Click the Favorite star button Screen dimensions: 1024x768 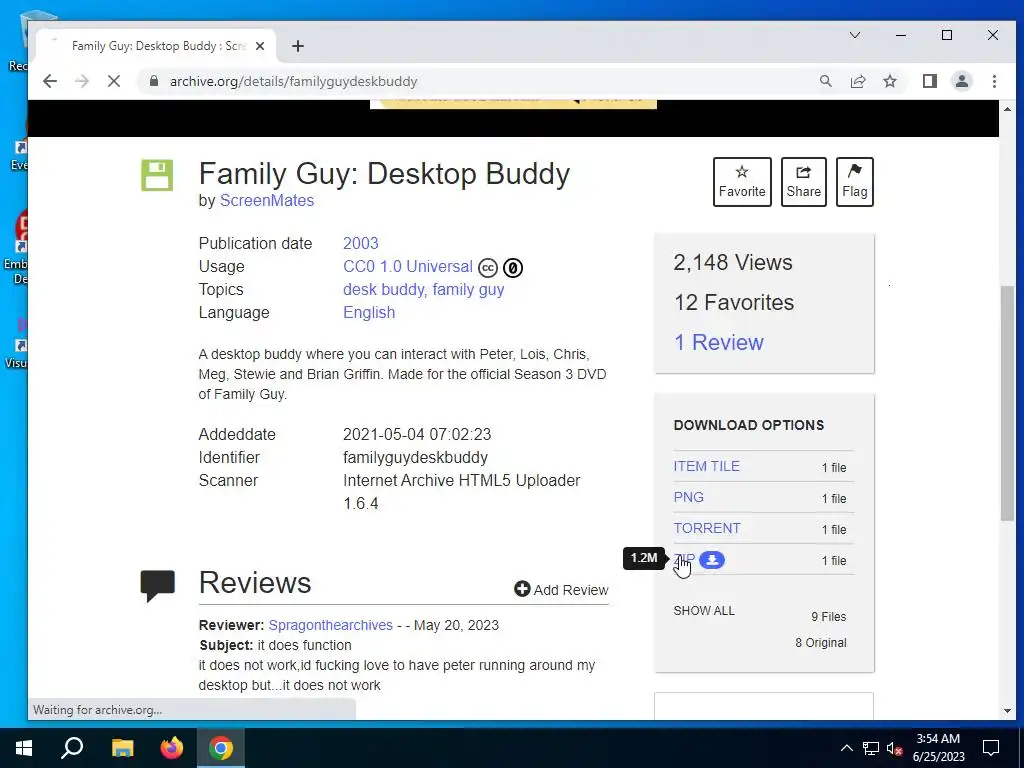pos(742,182)
